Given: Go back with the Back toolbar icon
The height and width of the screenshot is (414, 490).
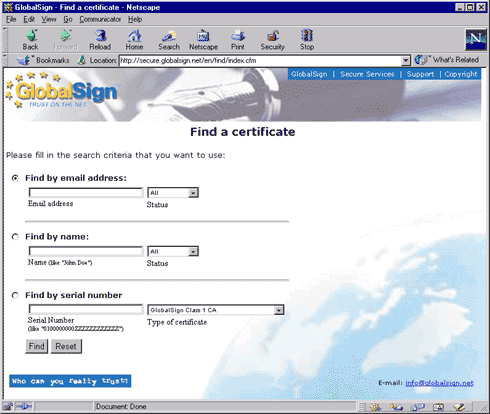Looking at the screenshot, I should tap(31, 40).
